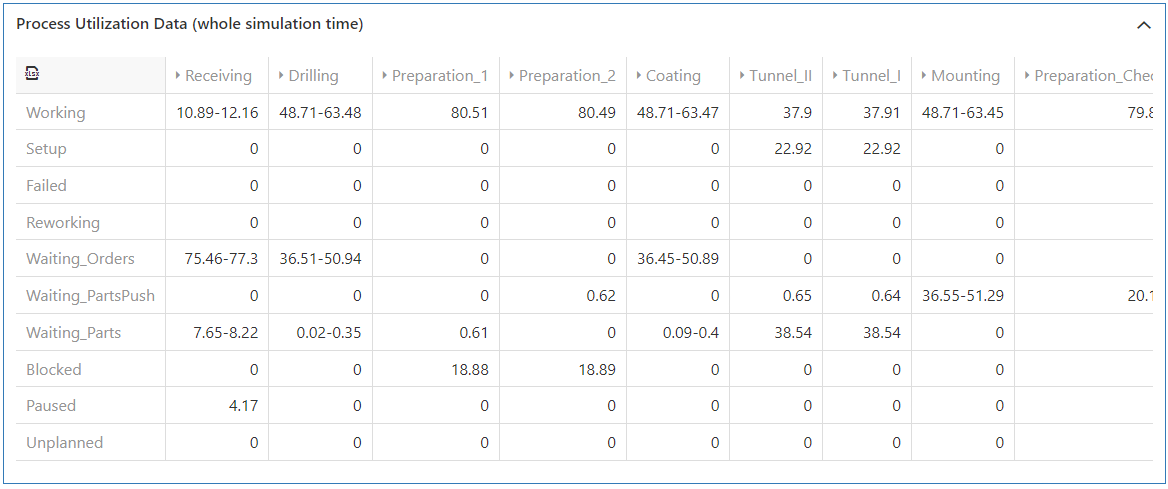Expand the Drilling column header
This screenshot has width=1168, height=489.
pos(282,76)
